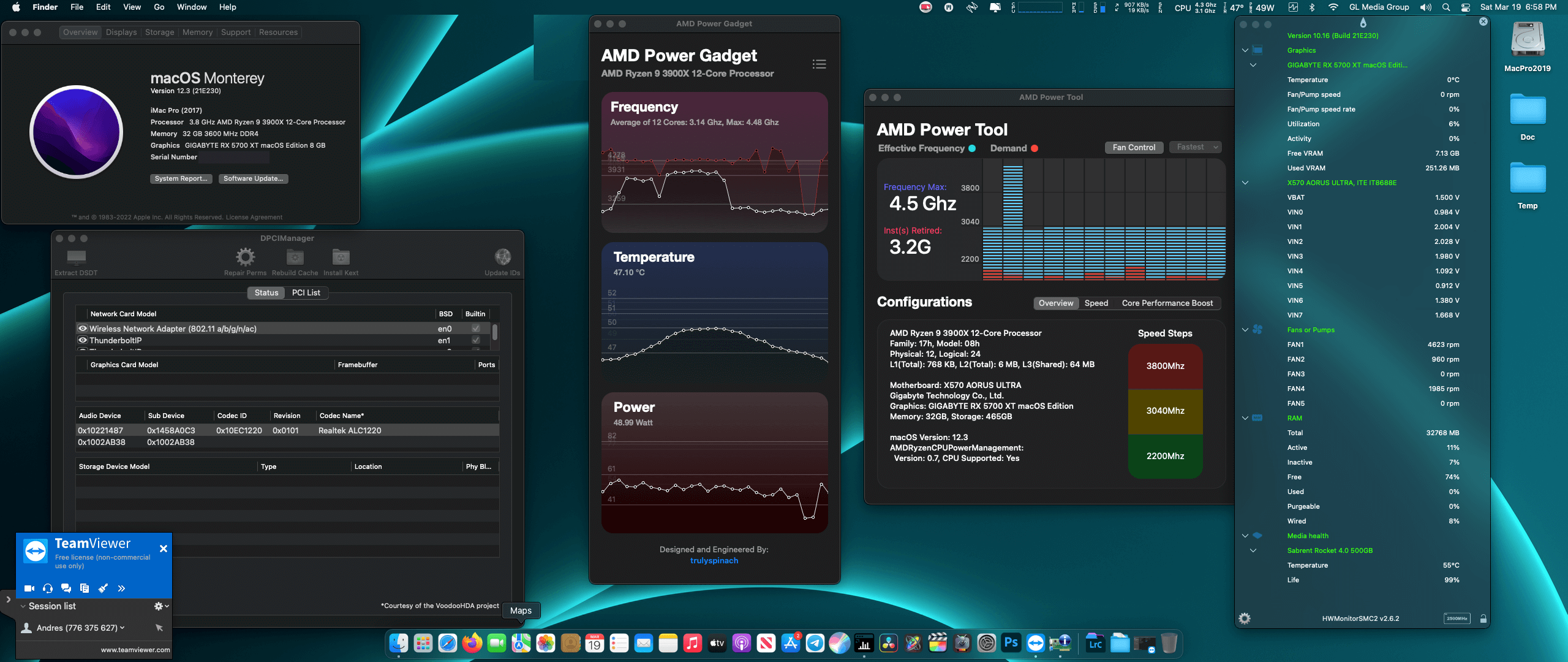Open Photoshop from the Dock
The height and width of the screenshot is (662, 1568).
click(1011, 643)
